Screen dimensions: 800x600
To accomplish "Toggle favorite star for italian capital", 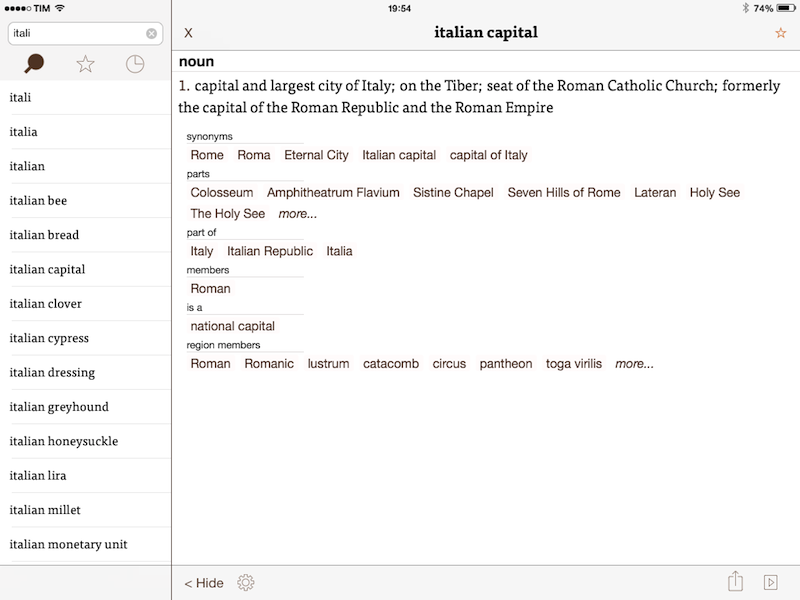I will (x=780, y=33).
